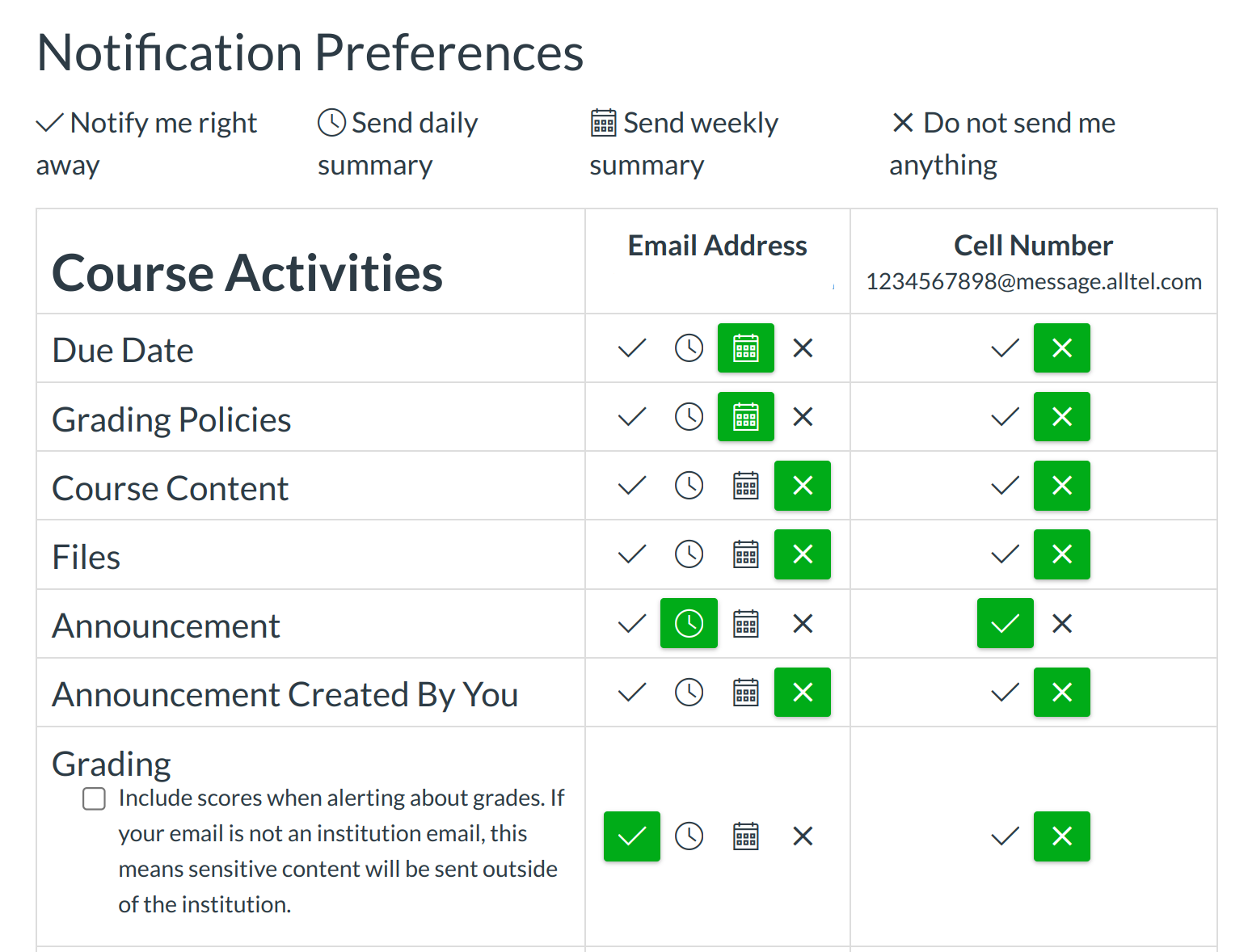
Task: Enable Due Date cell notifications right away
Action: tap(1005, 348)
